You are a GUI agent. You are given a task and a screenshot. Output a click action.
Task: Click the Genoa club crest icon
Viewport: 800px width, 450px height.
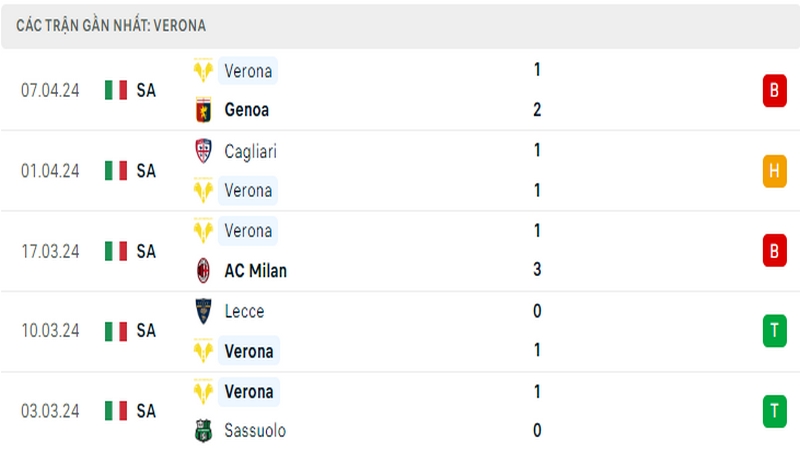(204, 110)
